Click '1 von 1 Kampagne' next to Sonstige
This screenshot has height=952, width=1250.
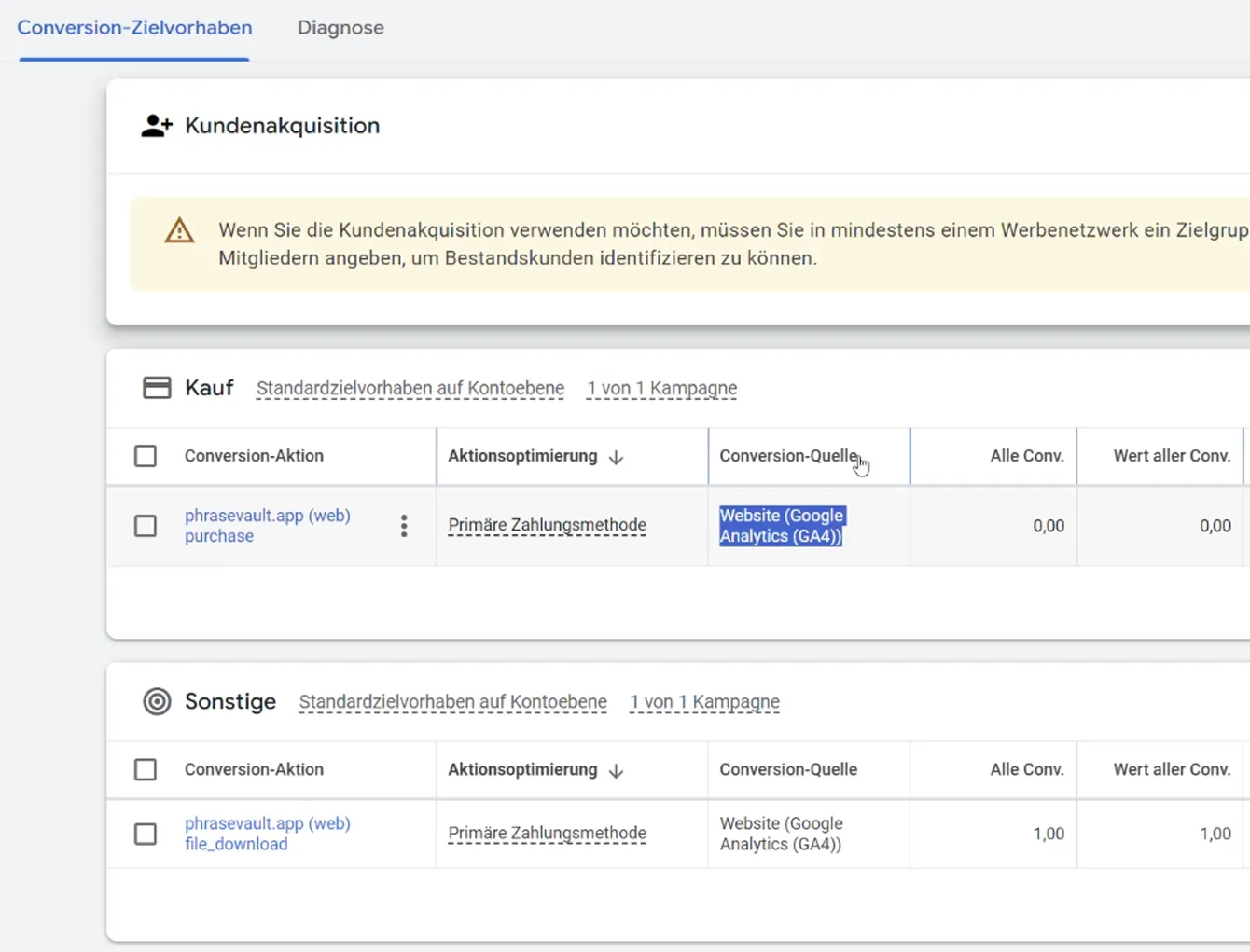(704, 701)
